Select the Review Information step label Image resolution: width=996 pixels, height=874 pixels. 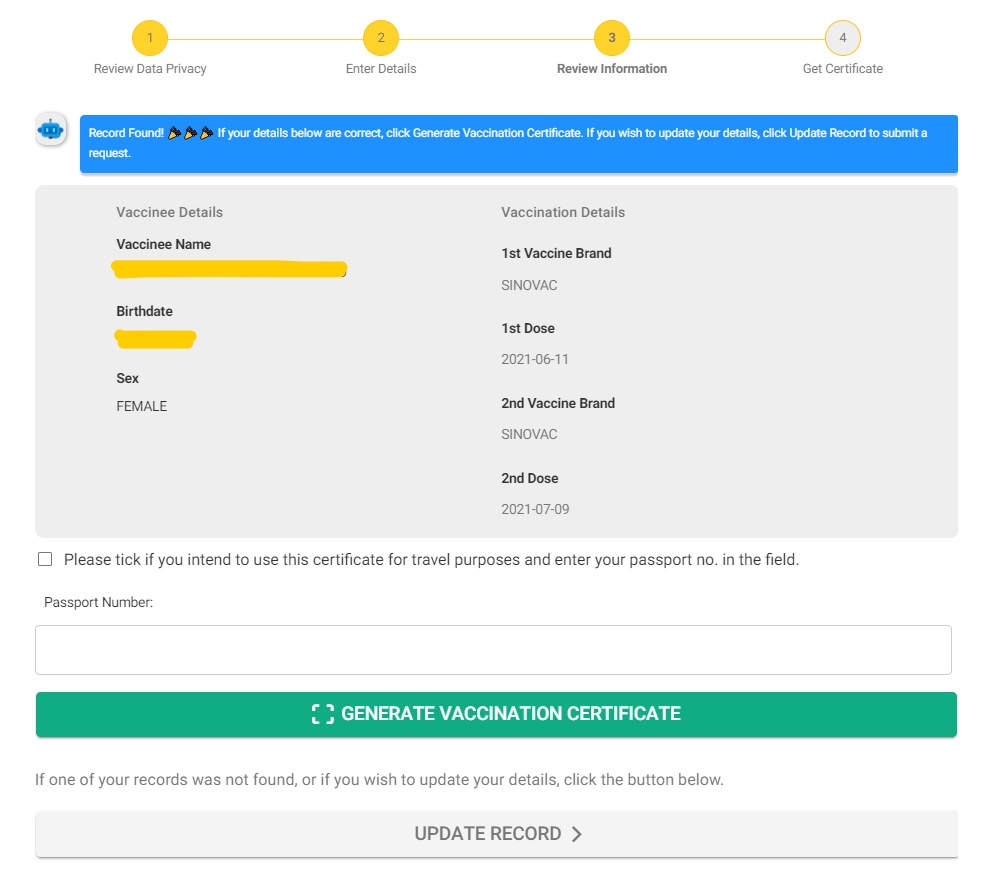tap(612, 69)
